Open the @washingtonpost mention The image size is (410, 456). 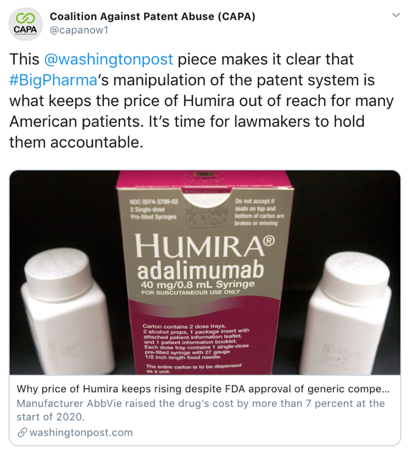coord(109,59)
